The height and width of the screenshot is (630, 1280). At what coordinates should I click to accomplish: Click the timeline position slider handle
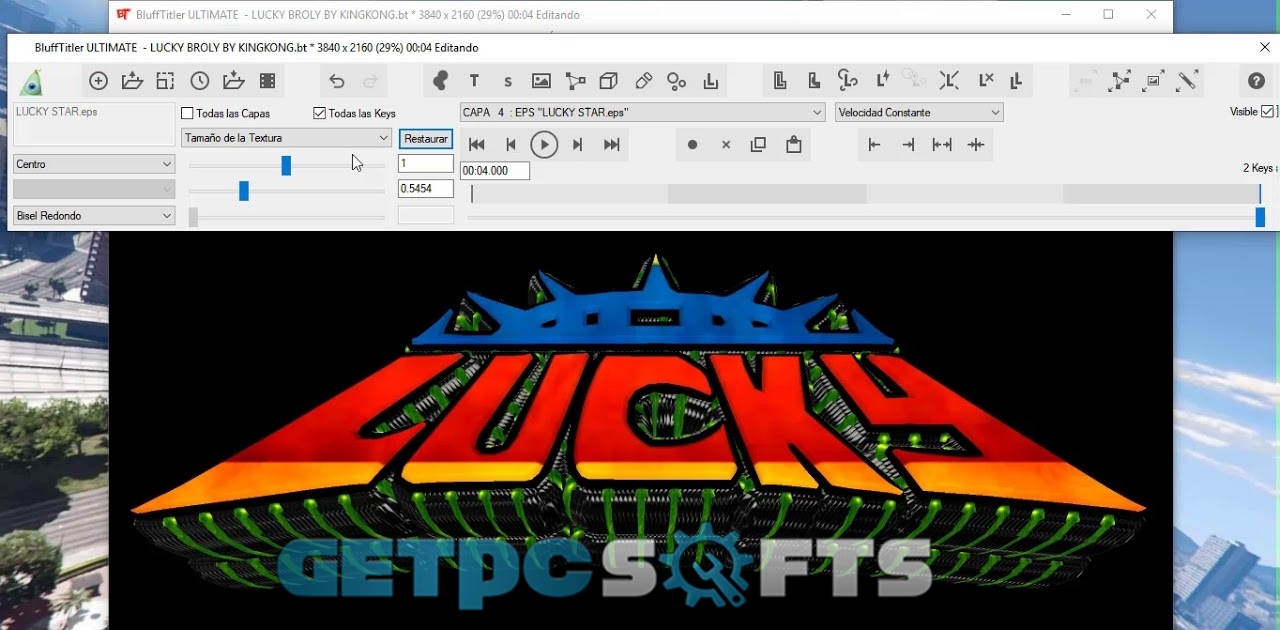click(1260, 217)
